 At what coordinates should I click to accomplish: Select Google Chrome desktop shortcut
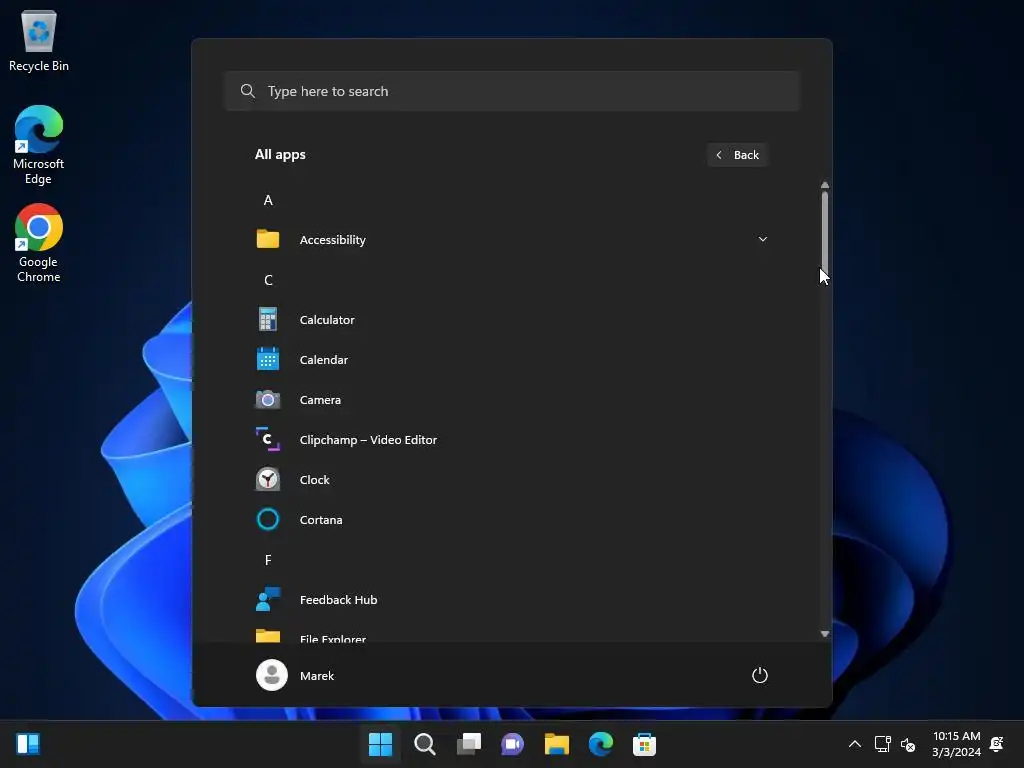coord(39,243)
